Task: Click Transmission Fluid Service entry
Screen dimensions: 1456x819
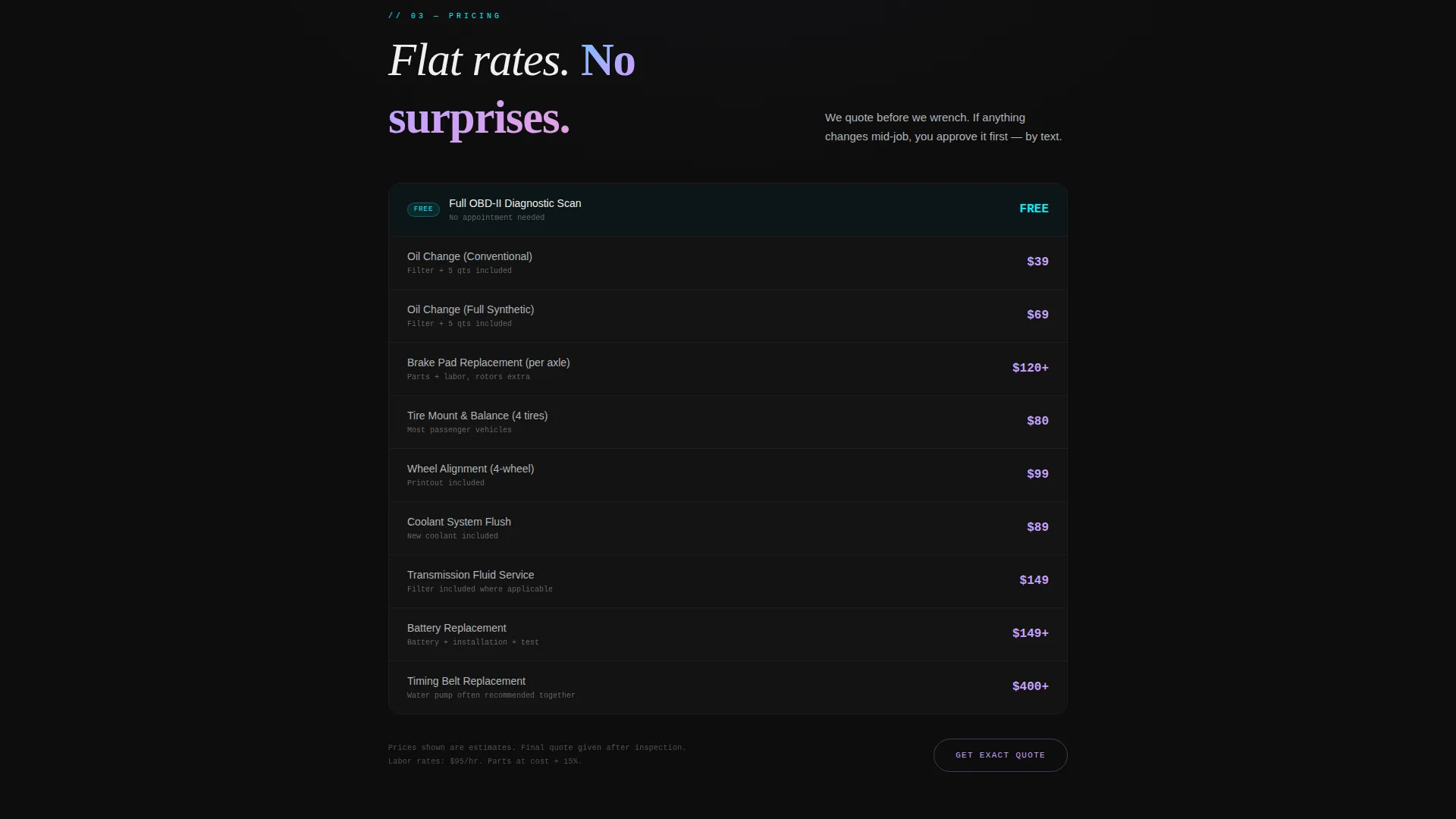Action: click(728, 582)
